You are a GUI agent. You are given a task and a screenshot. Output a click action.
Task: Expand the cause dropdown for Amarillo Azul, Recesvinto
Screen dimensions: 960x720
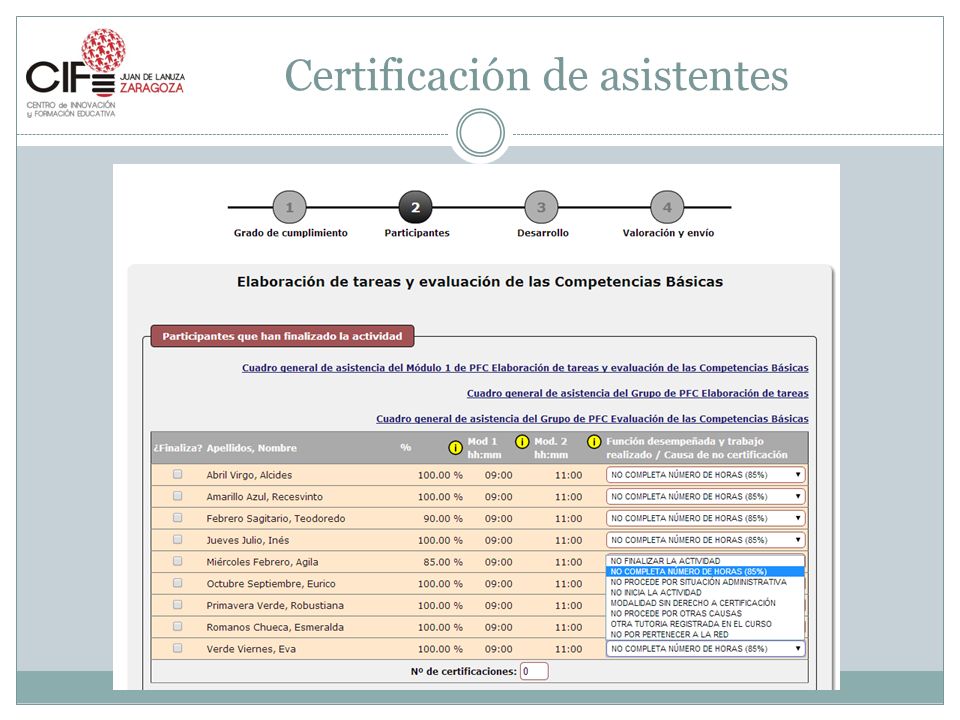(705, 497)
